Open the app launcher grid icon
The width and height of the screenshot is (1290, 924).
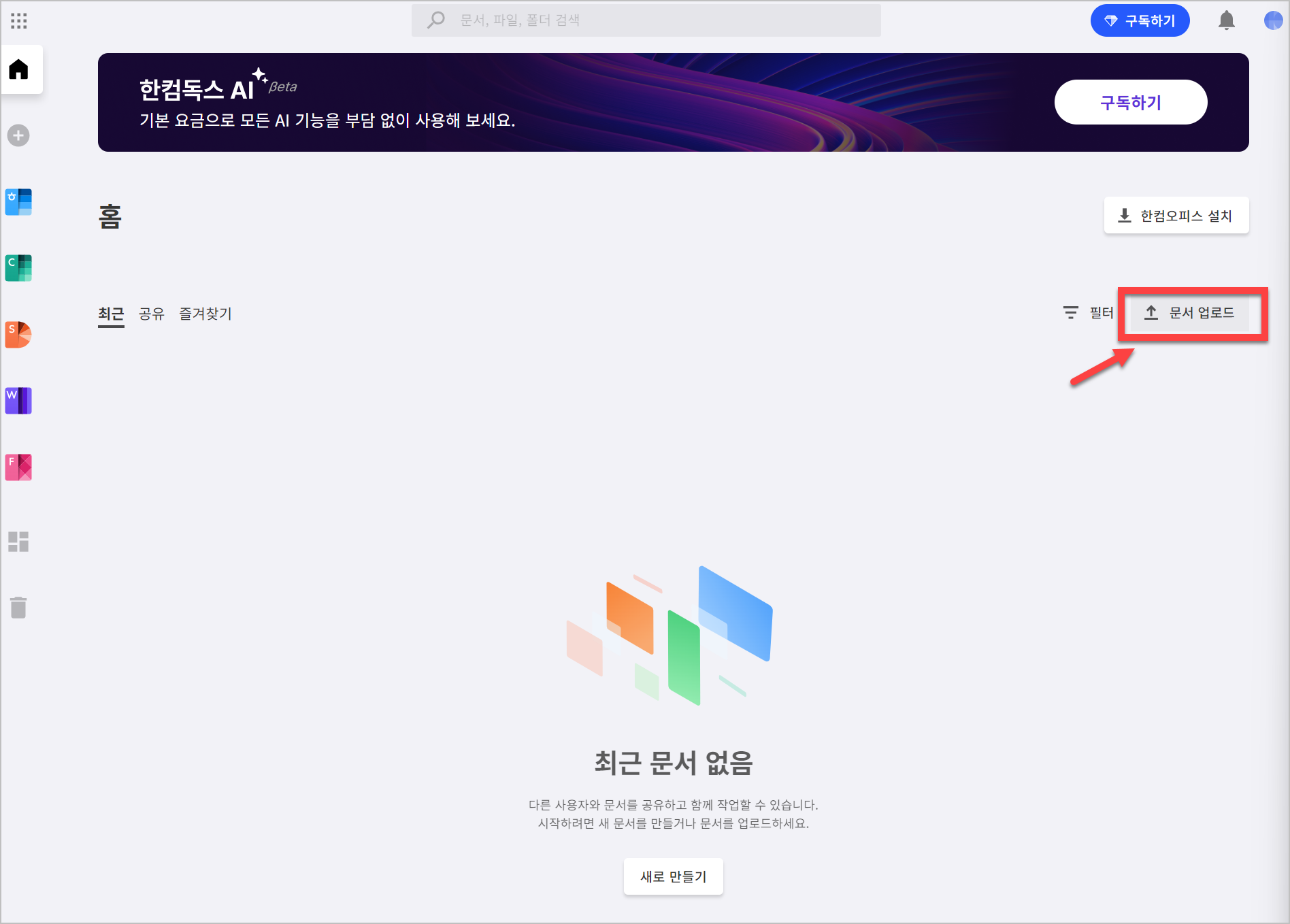pos(19,20)
